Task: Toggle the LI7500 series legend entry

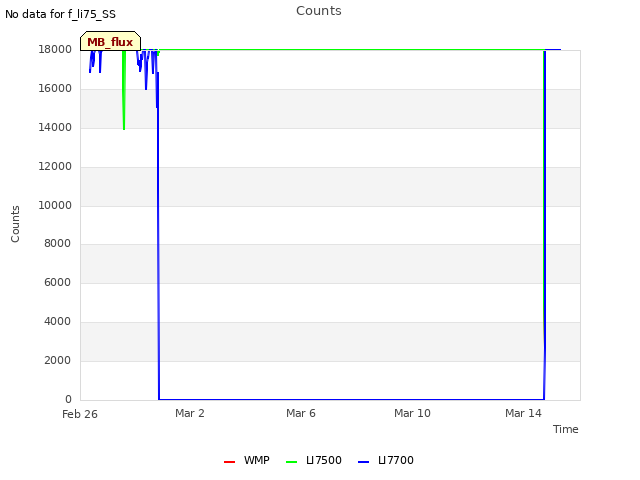Action: click(x=313, y=460)
